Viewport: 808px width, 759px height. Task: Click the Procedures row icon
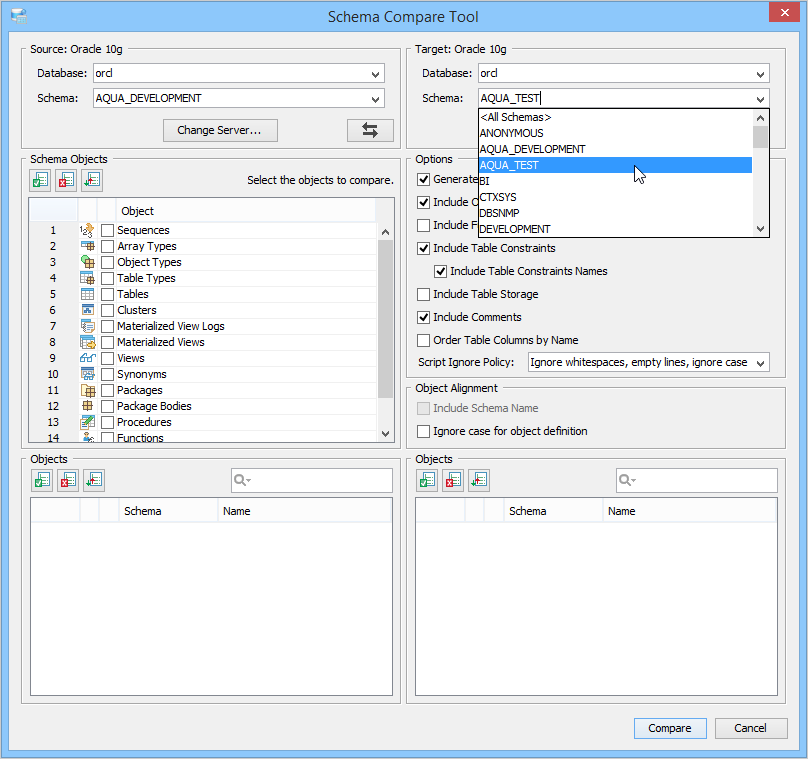coord(88,422)
